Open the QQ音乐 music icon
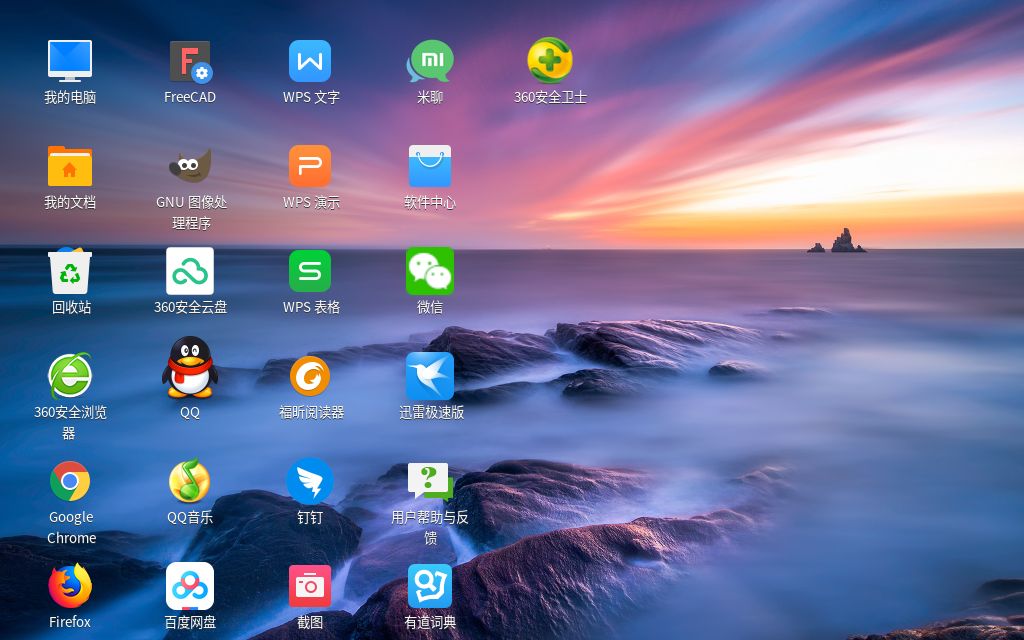The image size is (1024, 640). click(190, 481)
